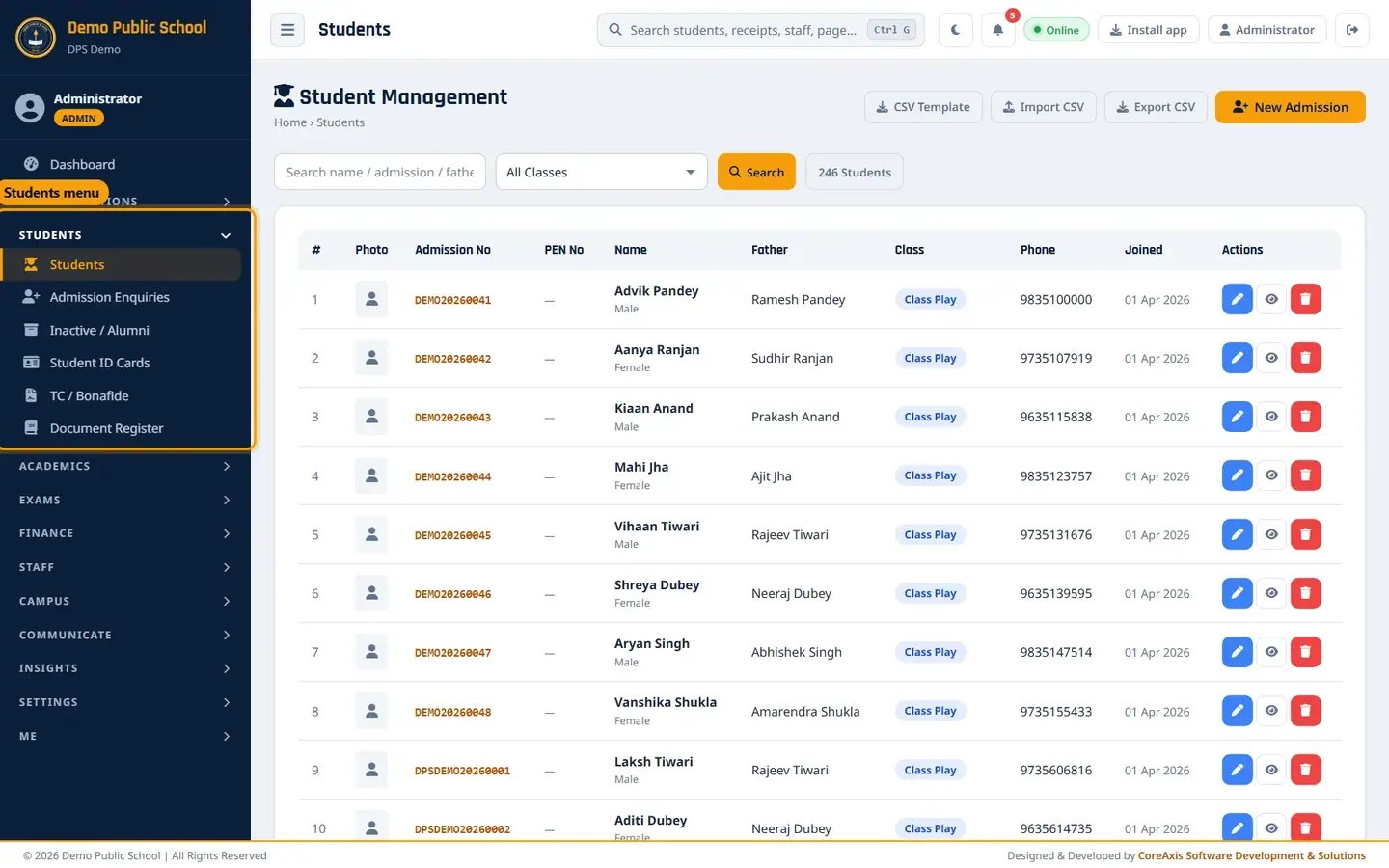Edit Advik Pandey's record with pencil icon
The image size is (1389, 868).
[x=1237, y=299]
